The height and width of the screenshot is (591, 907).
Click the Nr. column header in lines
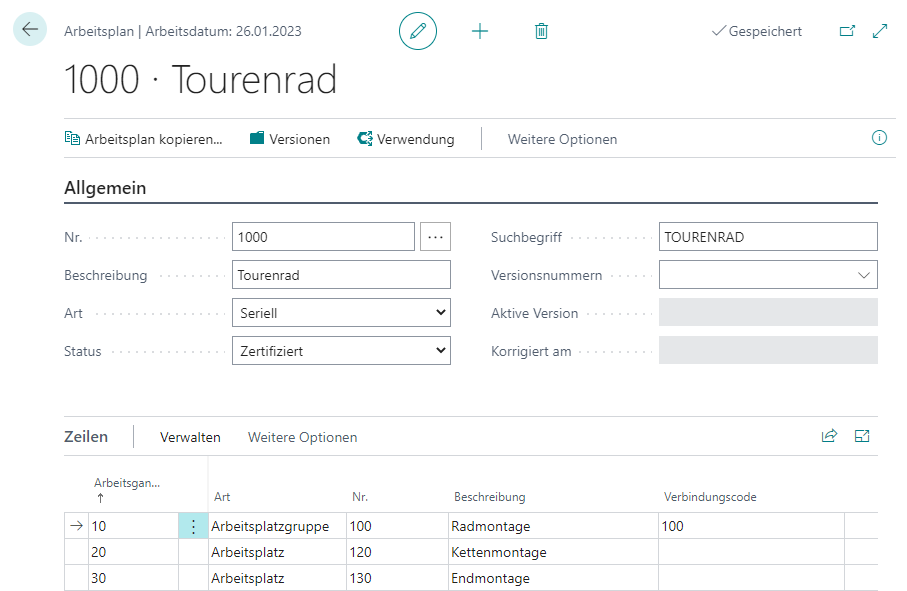pyautogui.click(x=360, y=497)
